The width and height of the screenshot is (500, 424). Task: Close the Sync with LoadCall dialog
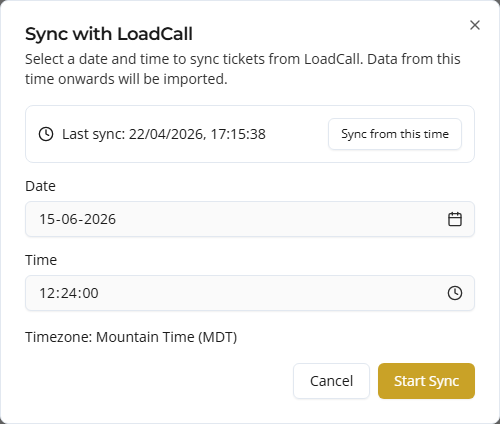click(475, 25)
